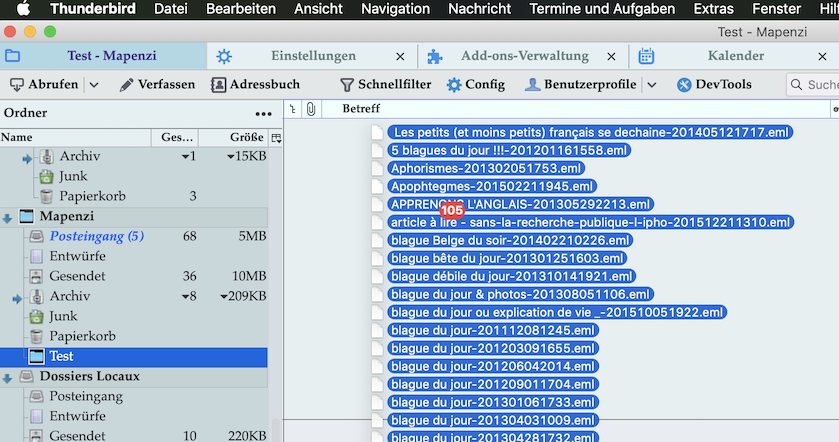Sort messages by Betreff column
This screenshot has width=839, height=442.
[x=577, y=109]
